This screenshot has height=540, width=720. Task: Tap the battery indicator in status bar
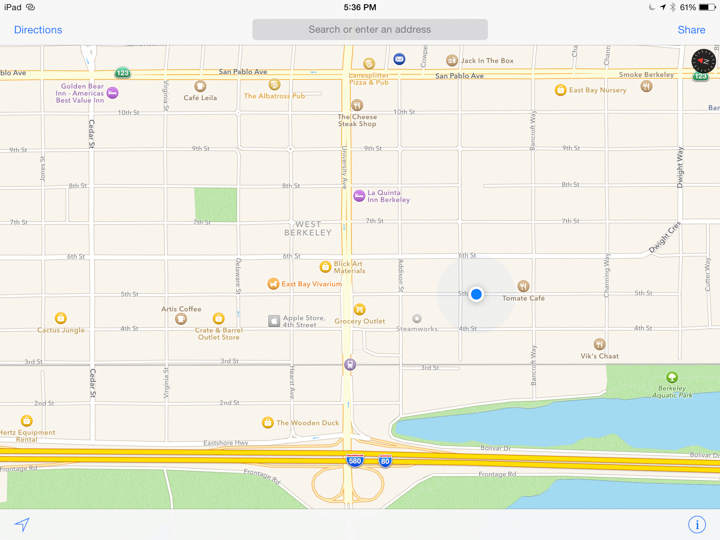click(707, 7)
